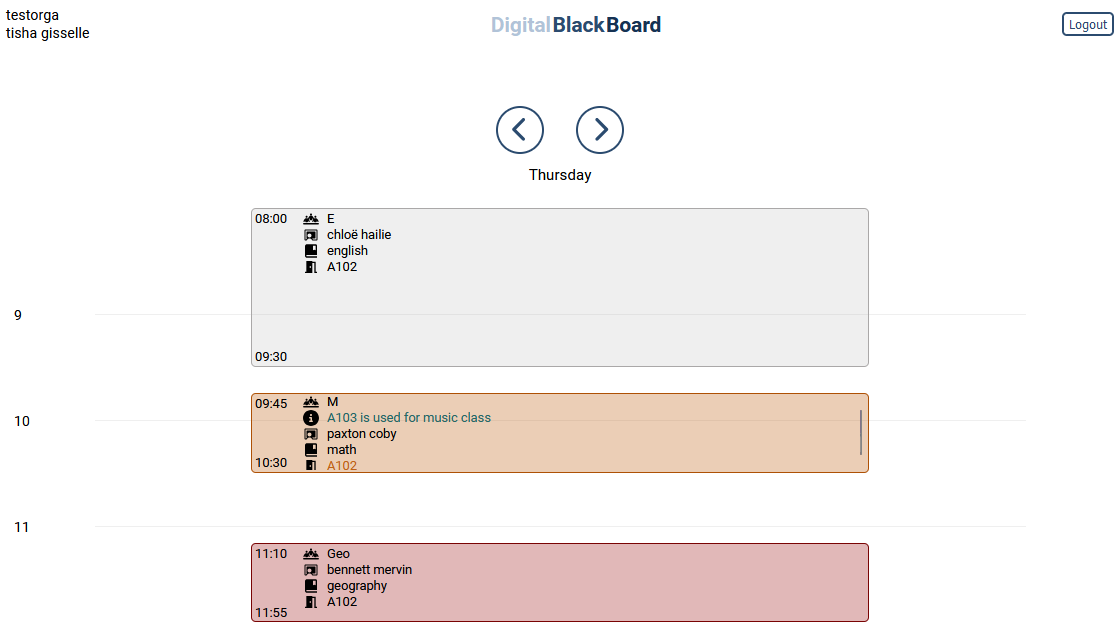Screen dimensions: 1118x633
Task: Advance to next day using right arrow
Action: (x=600, y=130)
